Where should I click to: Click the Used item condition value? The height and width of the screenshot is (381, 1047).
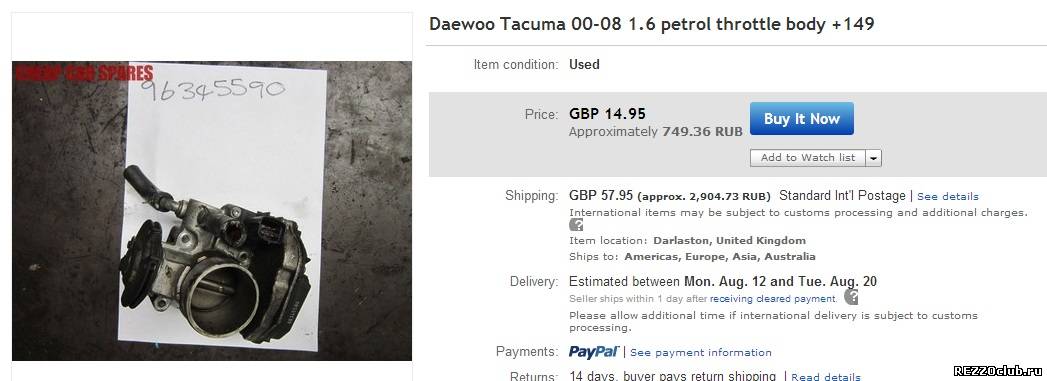coord(584,65)
